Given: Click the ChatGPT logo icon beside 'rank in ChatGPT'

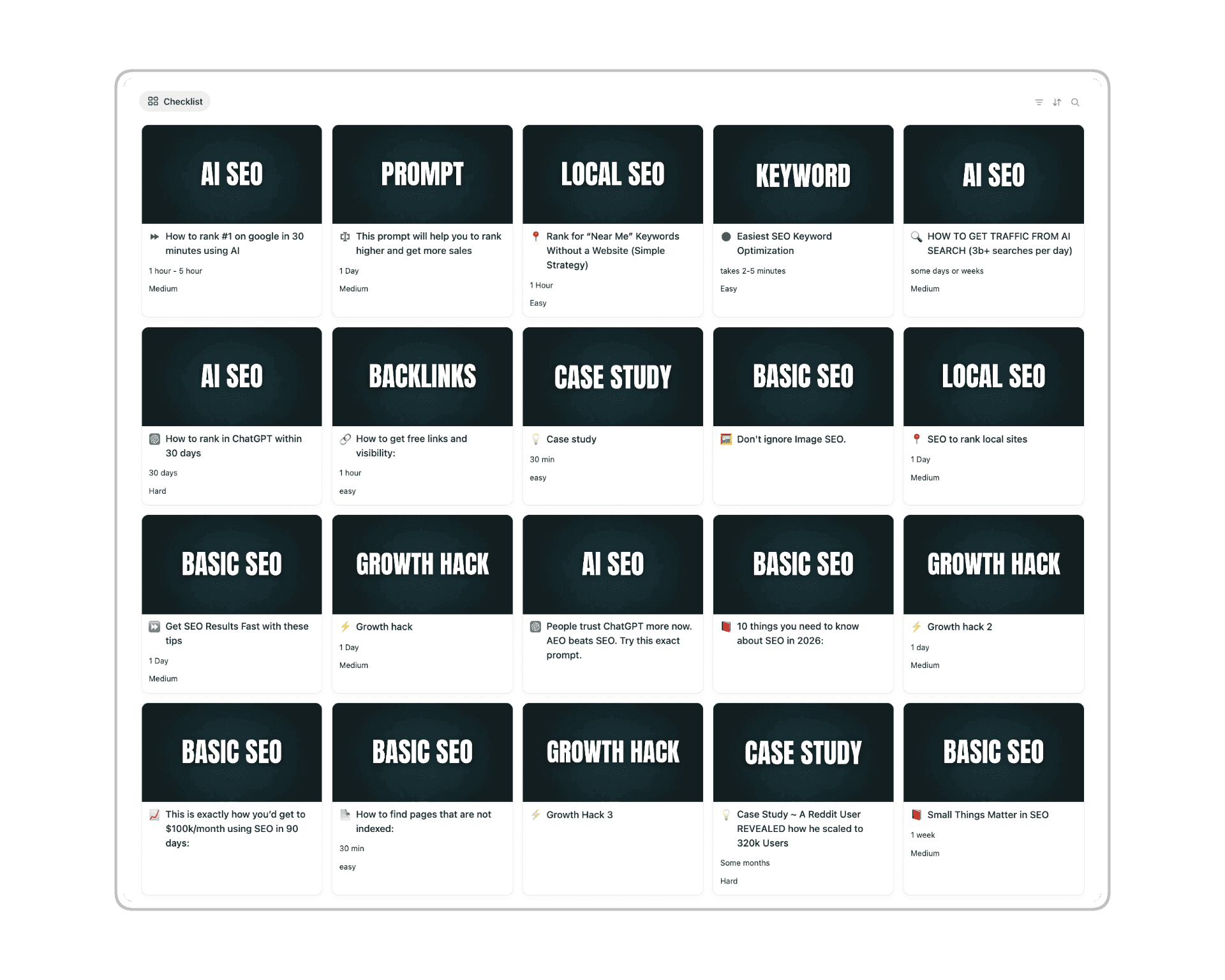Looking at the screenshot, I should click(x=154, y=439).
